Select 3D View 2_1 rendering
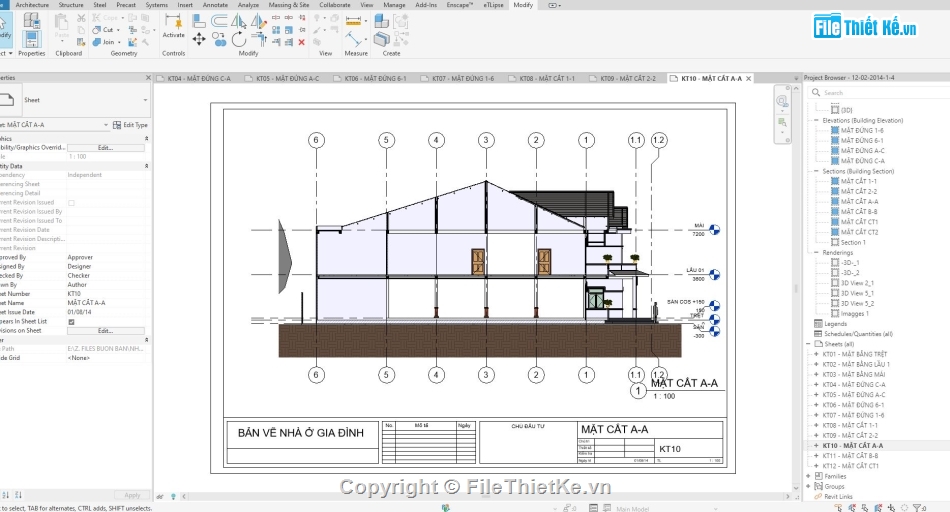The height and width of the screenshot is (512, 950). coord(857,284)
